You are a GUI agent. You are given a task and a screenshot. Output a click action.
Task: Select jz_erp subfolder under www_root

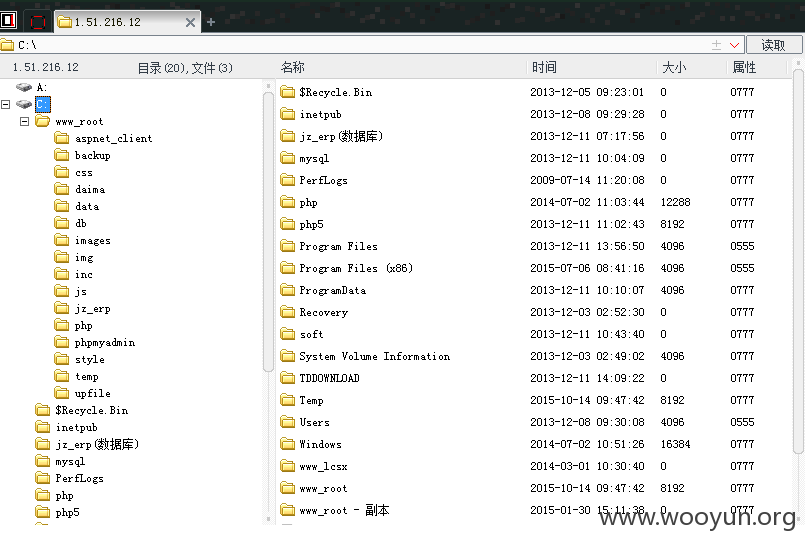(x=93, y=309)
